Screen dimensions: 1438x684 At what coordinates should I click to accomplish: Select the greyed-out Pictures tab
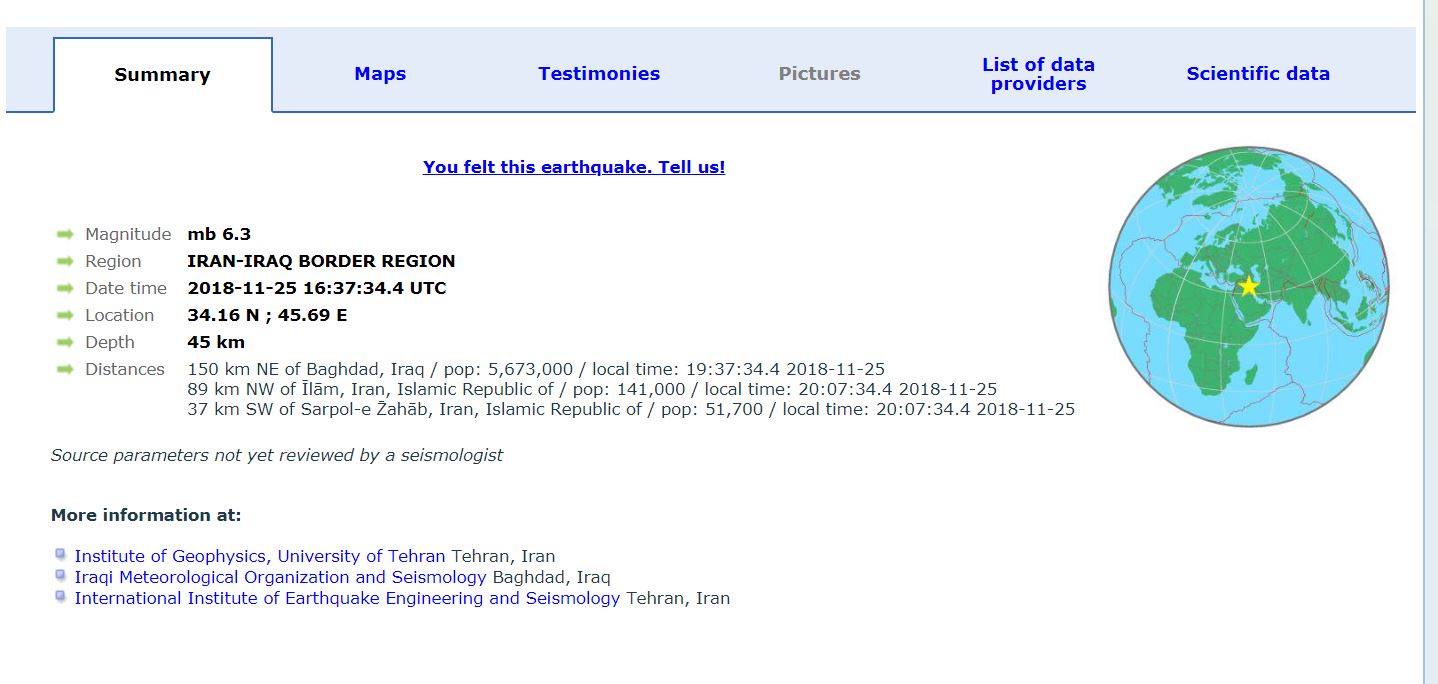point(819,74)
